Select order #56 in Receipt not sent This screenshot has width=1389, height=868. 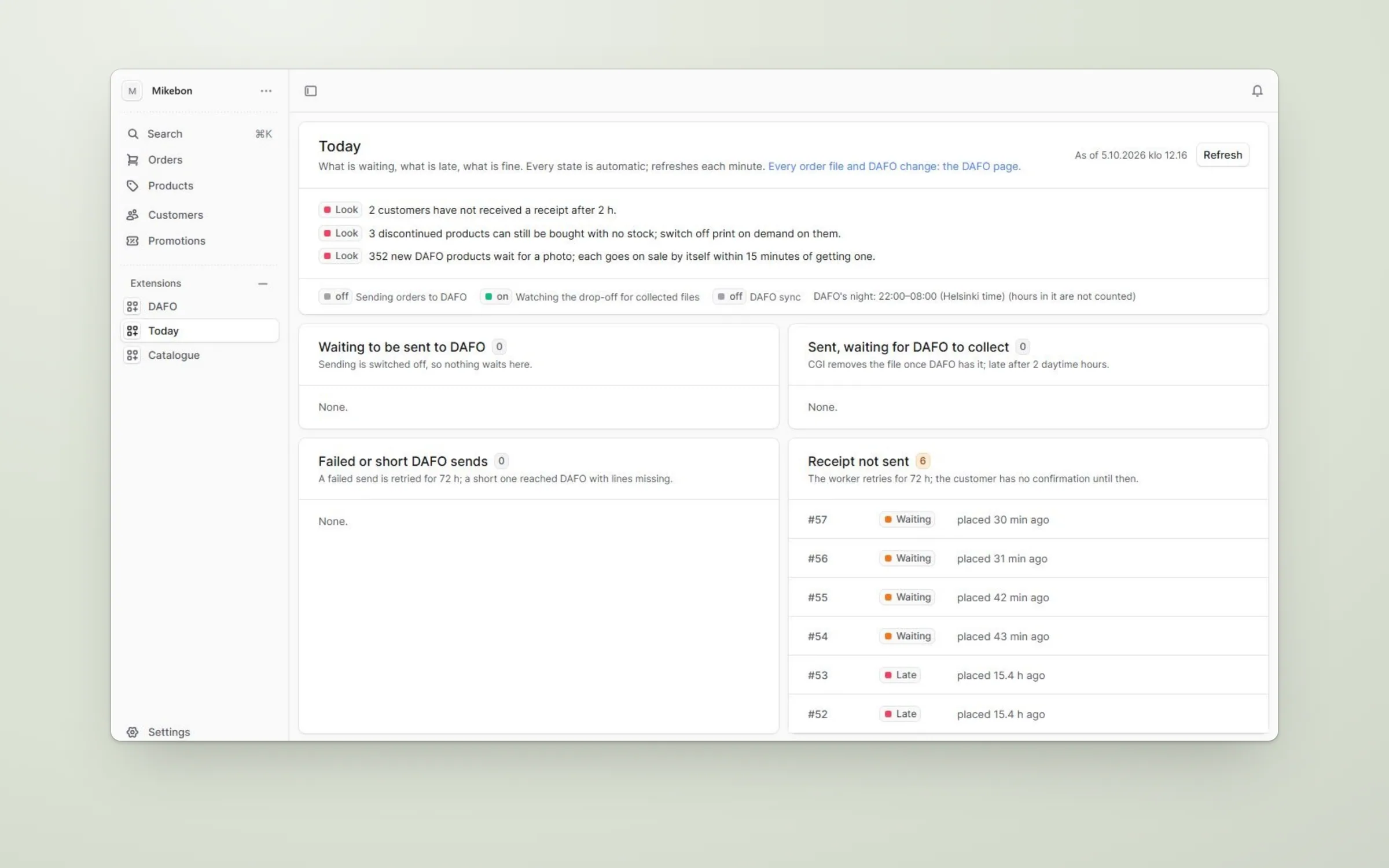(1028, 558)
